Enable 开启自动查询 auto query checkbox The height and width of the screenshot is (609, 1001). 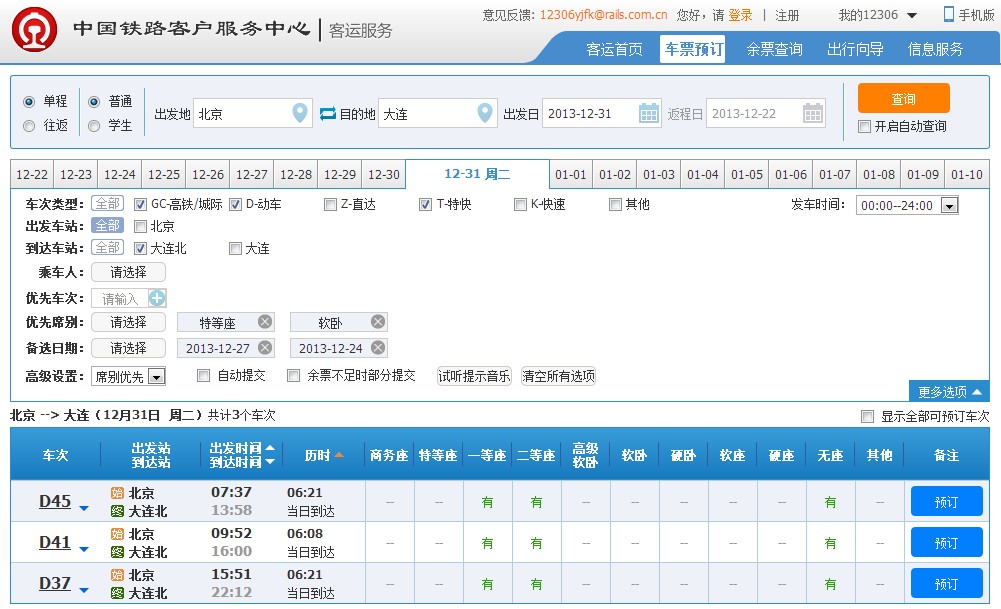[x=864, y=127]
